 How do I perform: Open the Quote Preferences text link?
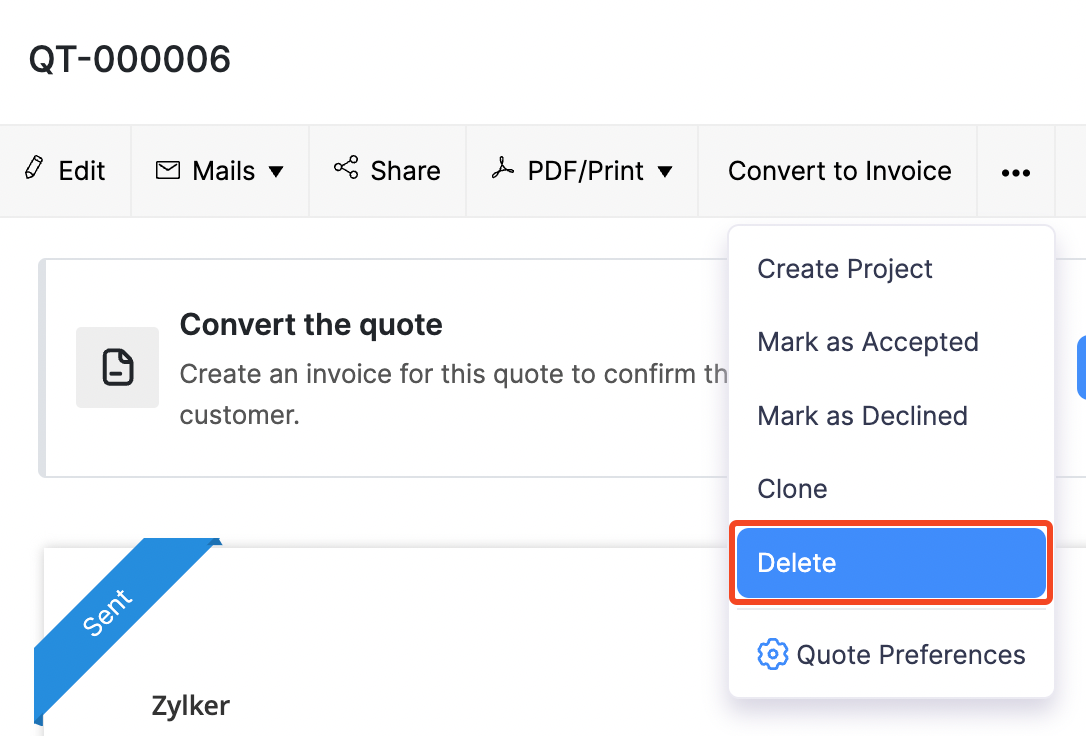(x=911, y=655)
